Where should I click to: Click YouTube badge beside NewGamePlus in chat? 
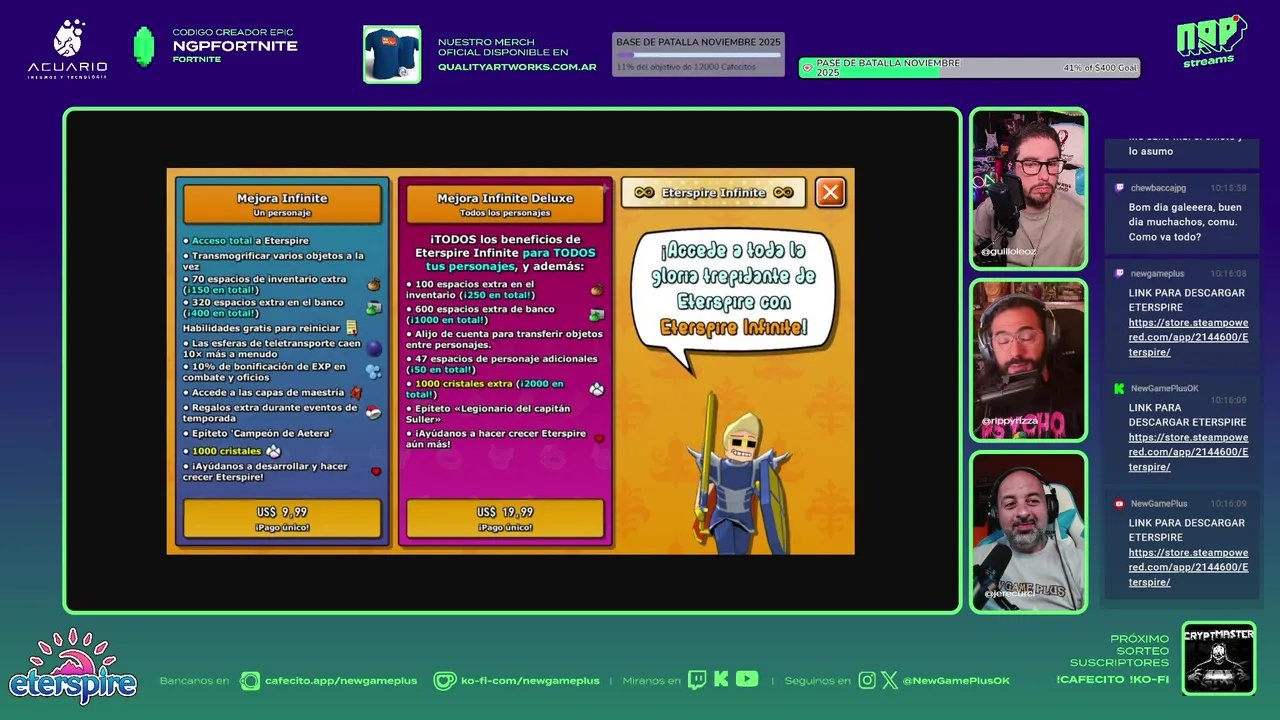(1119, 503)
